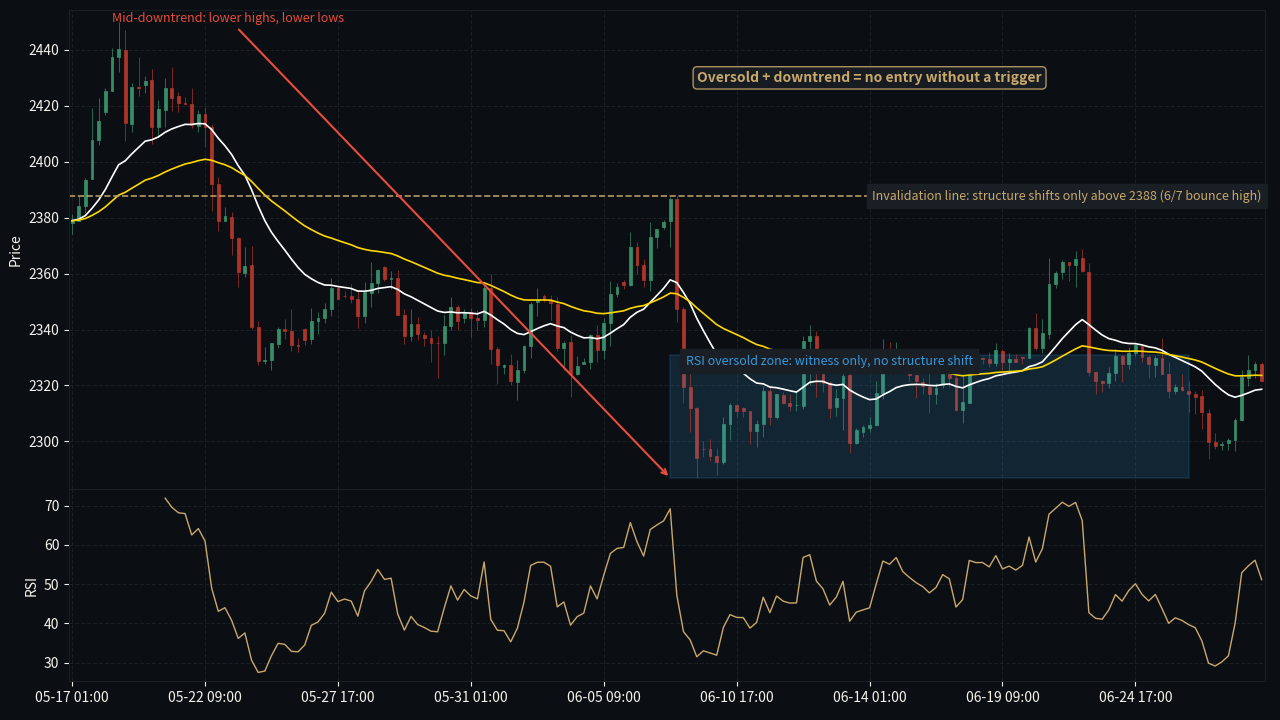Click the 2400 price tick label
The height and width of the screenshot is (720, 1280).
point(45,162)
